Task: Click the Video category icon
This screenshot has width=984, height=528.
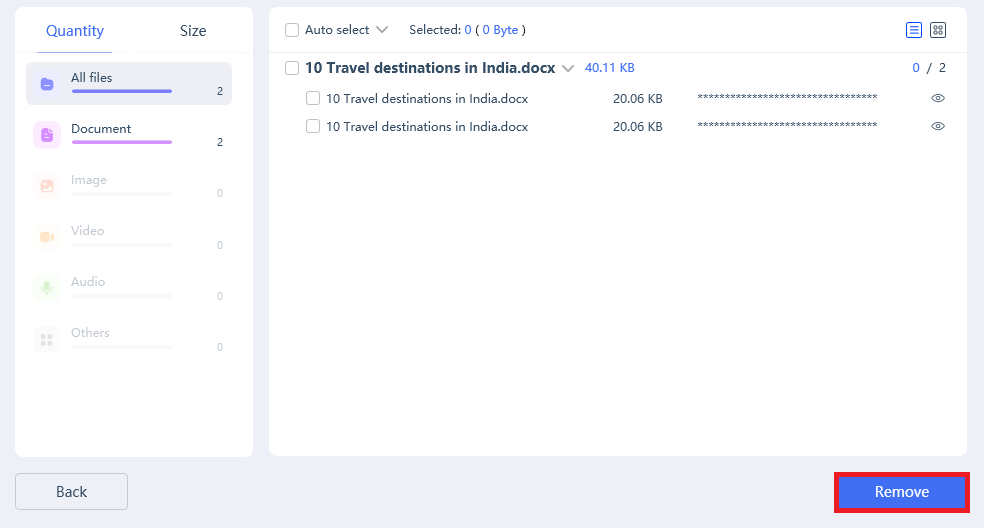Action: (47, 237)
